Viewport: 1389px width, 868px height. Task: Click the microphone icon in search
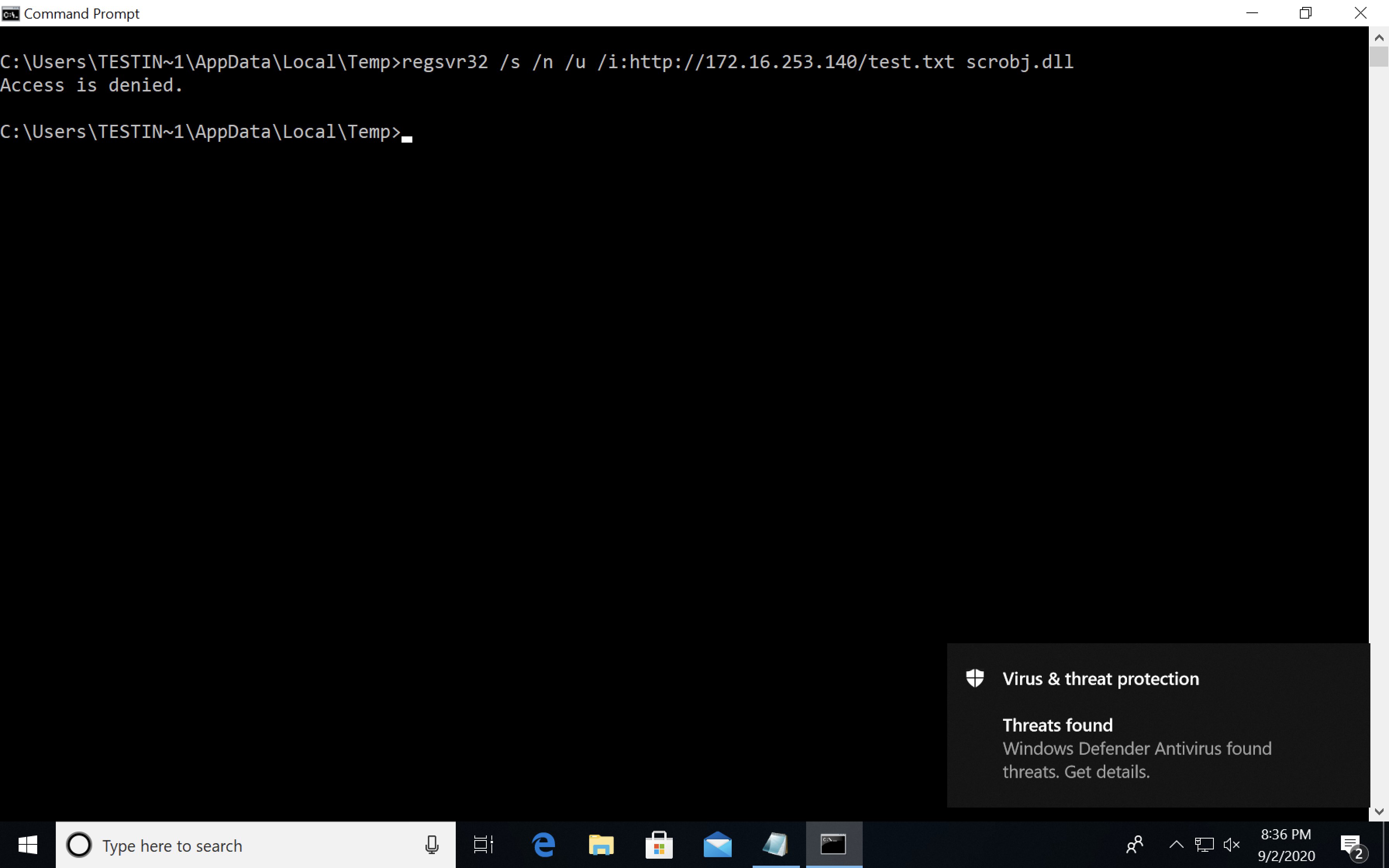click(432, 845)
